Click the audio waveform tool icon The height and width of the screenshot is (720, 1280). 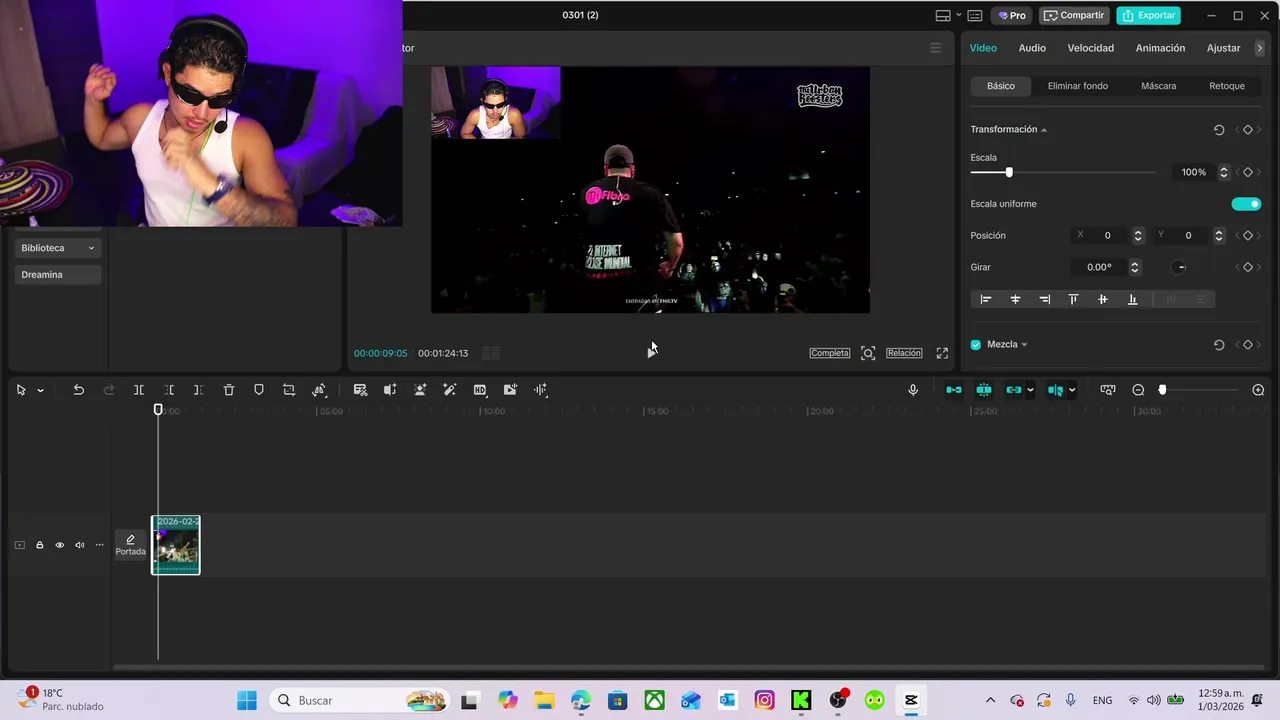coord(540,390)
